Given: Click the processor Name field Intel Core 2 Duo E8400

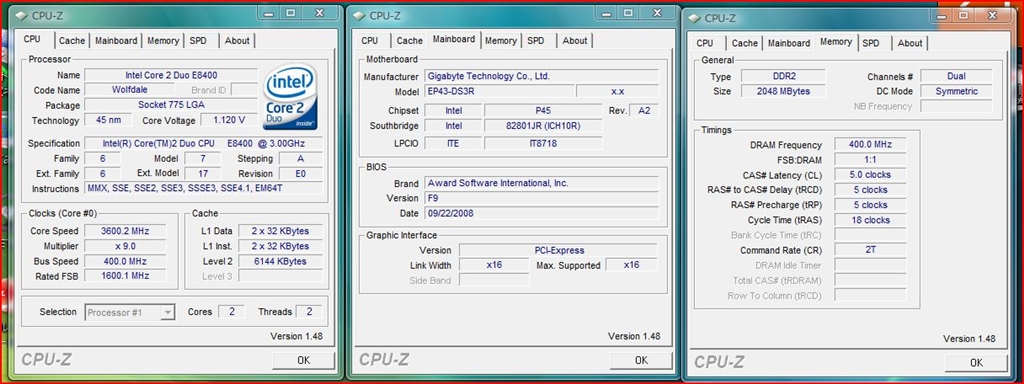Looking at the screenshot, I should point(170,75).
